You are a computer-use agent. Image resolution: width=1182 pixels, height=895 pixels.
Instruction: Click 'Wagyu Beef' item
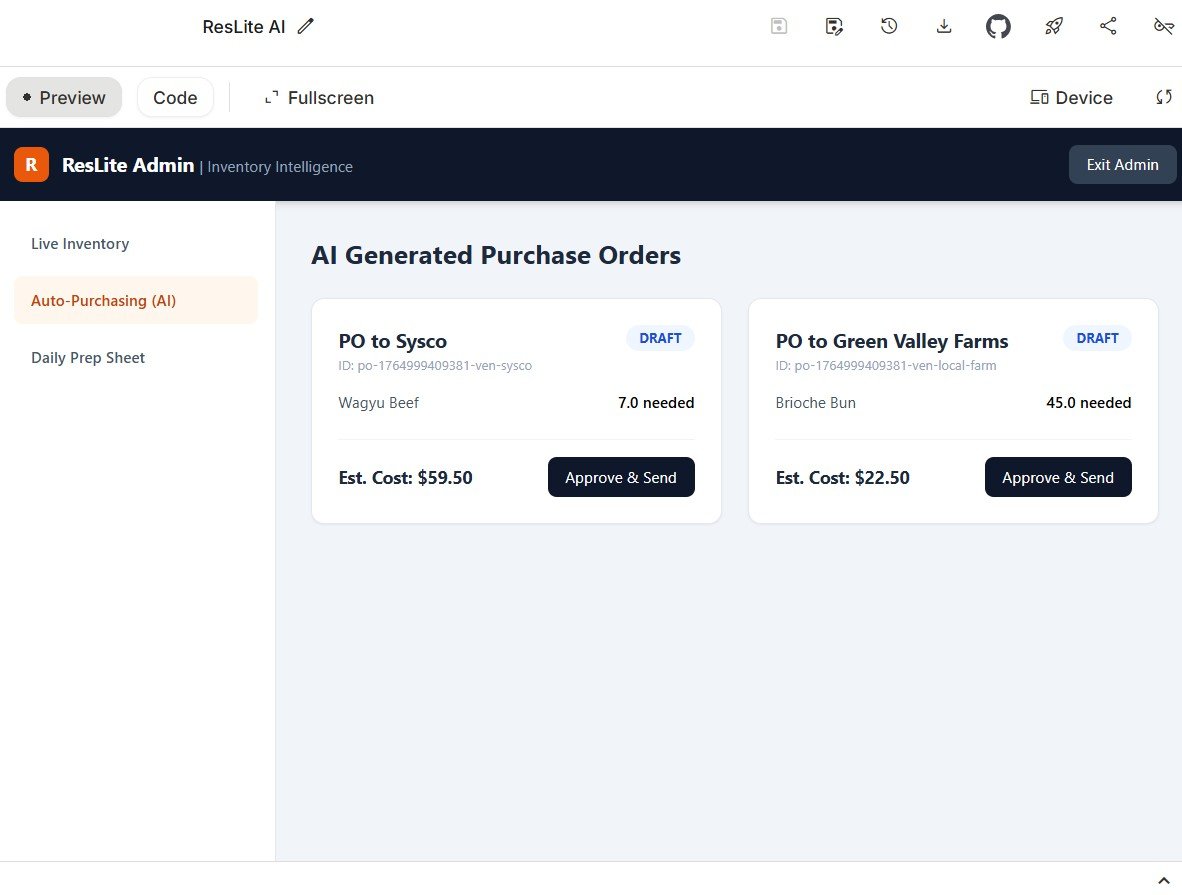coord(378,403)
